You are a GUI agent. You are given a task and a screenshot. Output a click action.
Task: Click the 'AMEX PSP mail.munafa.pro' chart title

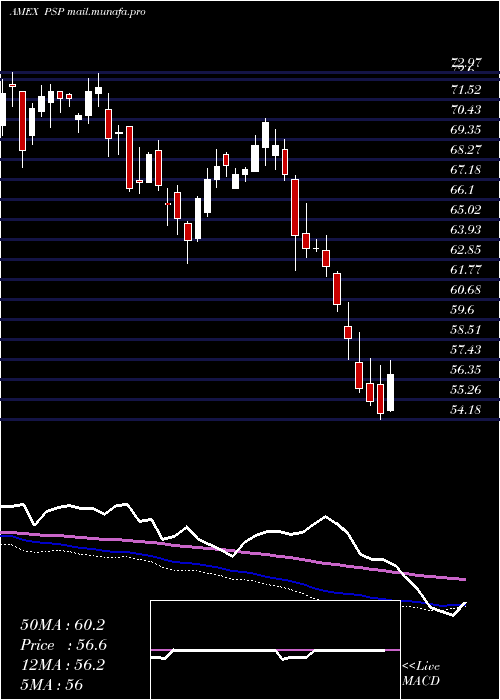pos(77,12)
